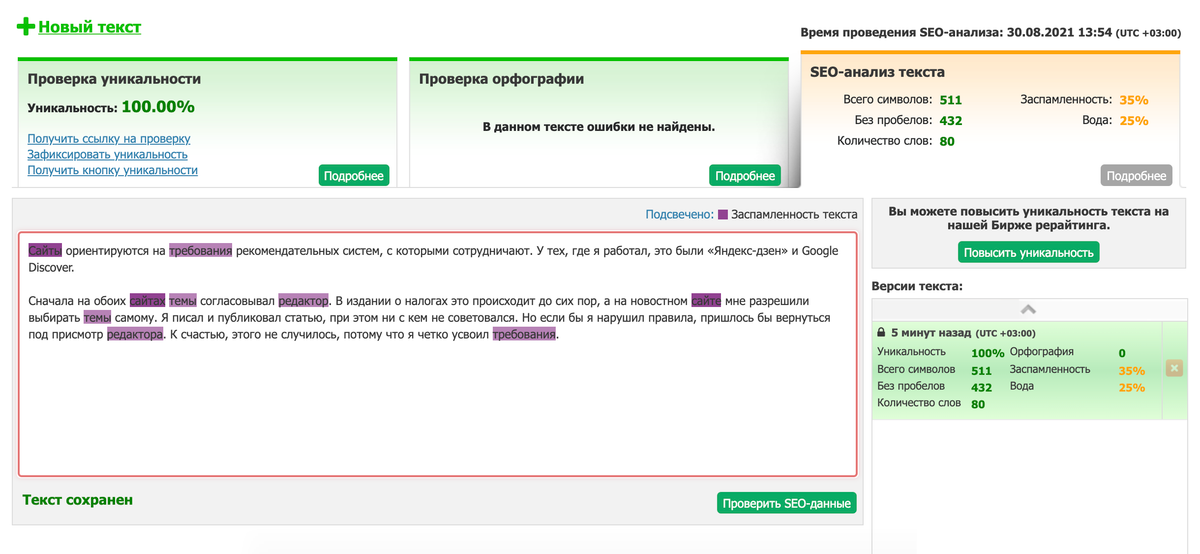Click highlighted word сайтах in the text
Screen dimensions: 1200x554
point(147,300)
